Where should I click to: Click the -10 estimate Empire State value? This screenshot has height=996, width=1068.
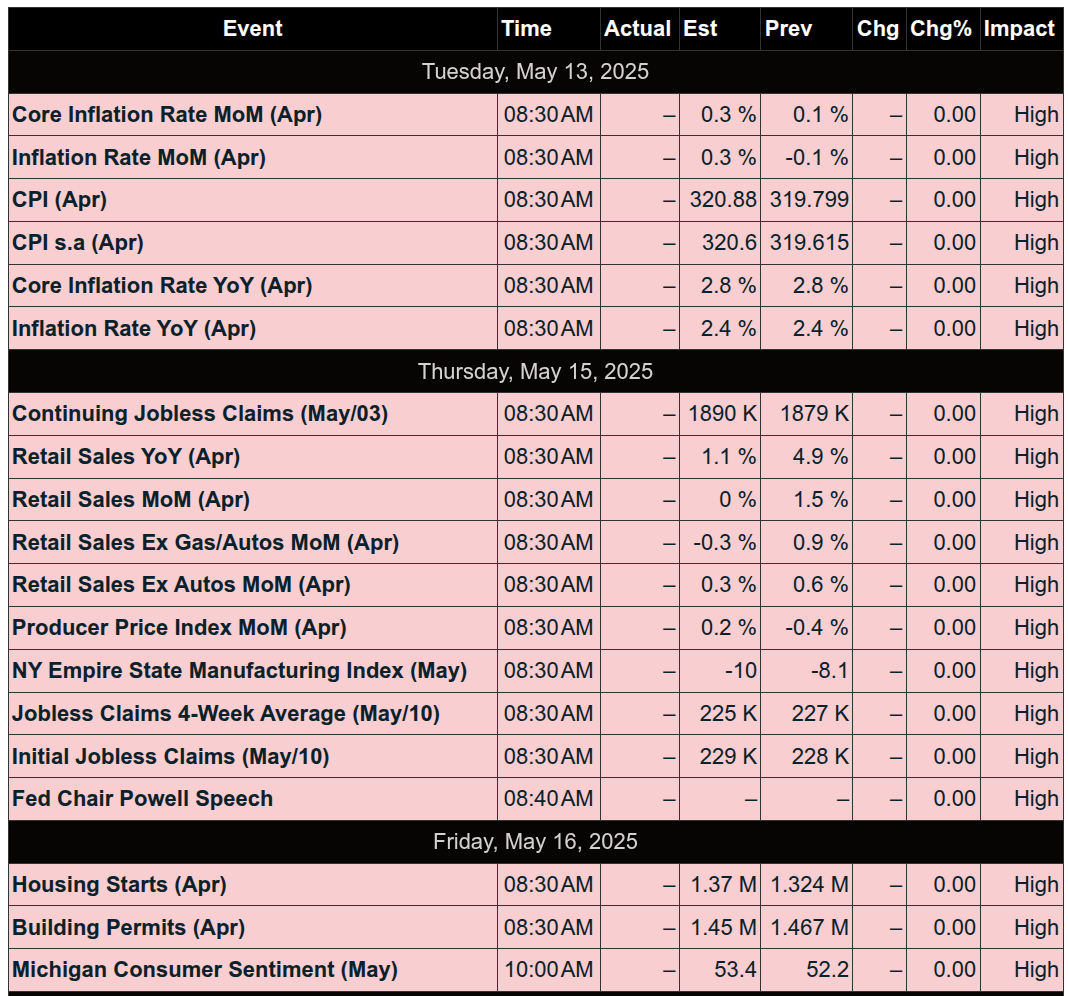click(x=741, y=670)
